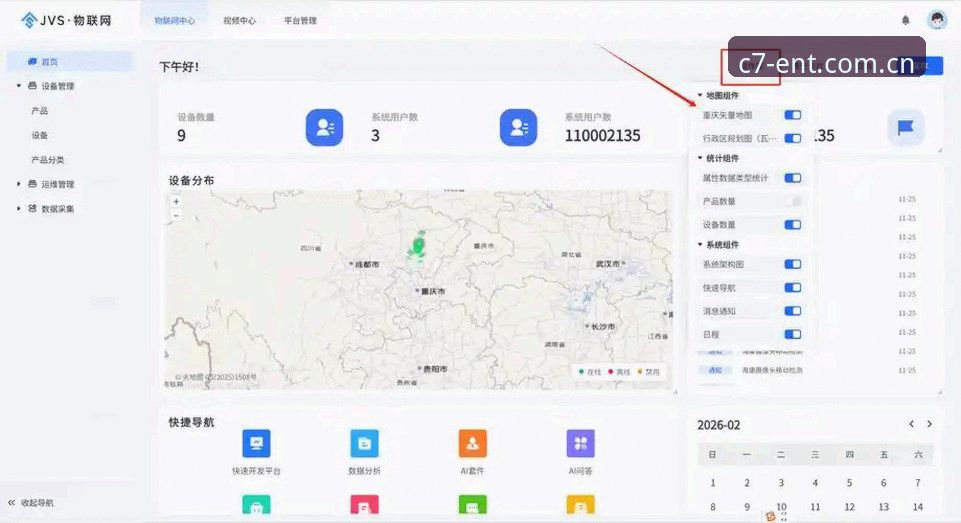This screenshot has height=523, width=961.
Task: Toggle the 行政区规划图 switch
Action: (792, 138)
